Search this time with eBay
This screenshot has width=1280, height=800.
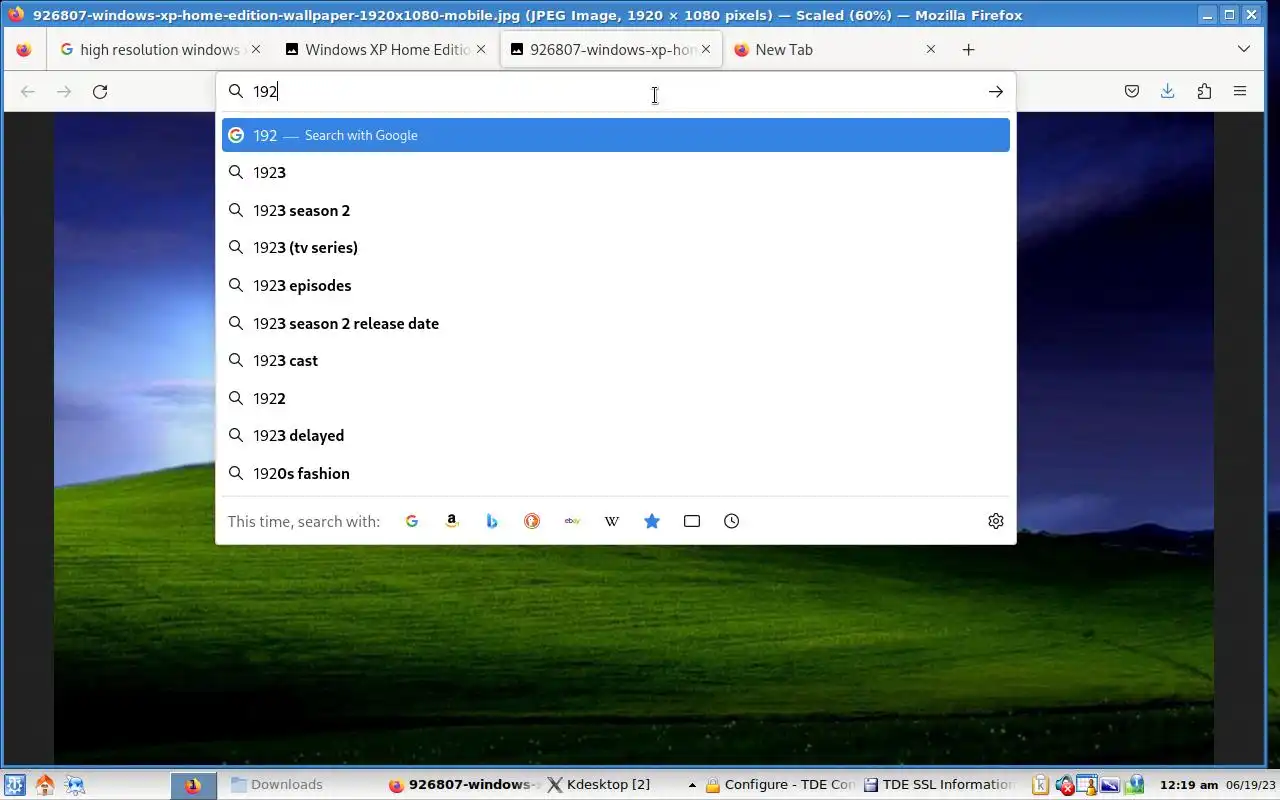click(572, 521)
